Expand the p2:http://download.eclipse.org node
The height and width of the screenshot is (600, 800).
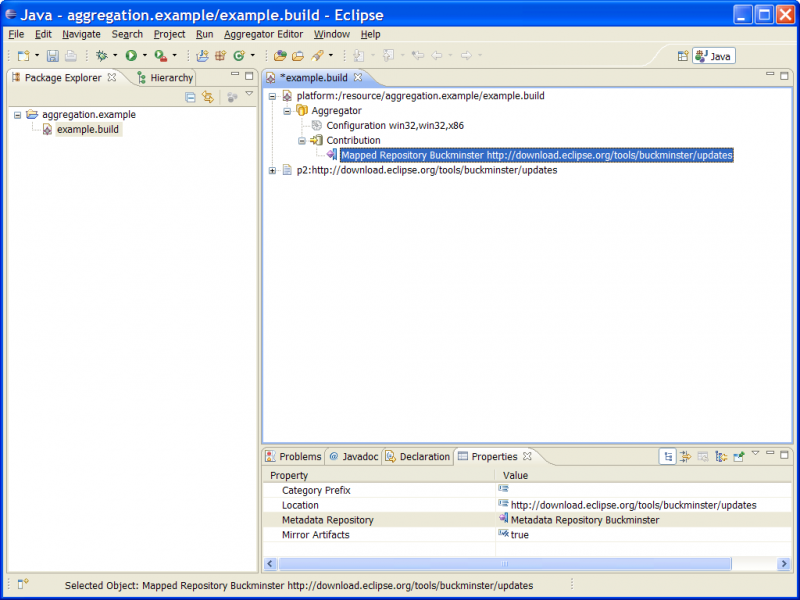click(272, 170)
